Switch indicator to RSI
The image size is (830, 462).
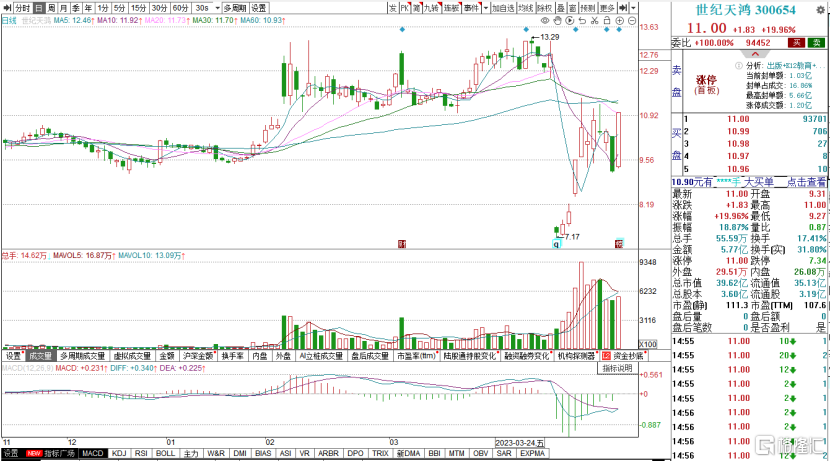point(141,454)
